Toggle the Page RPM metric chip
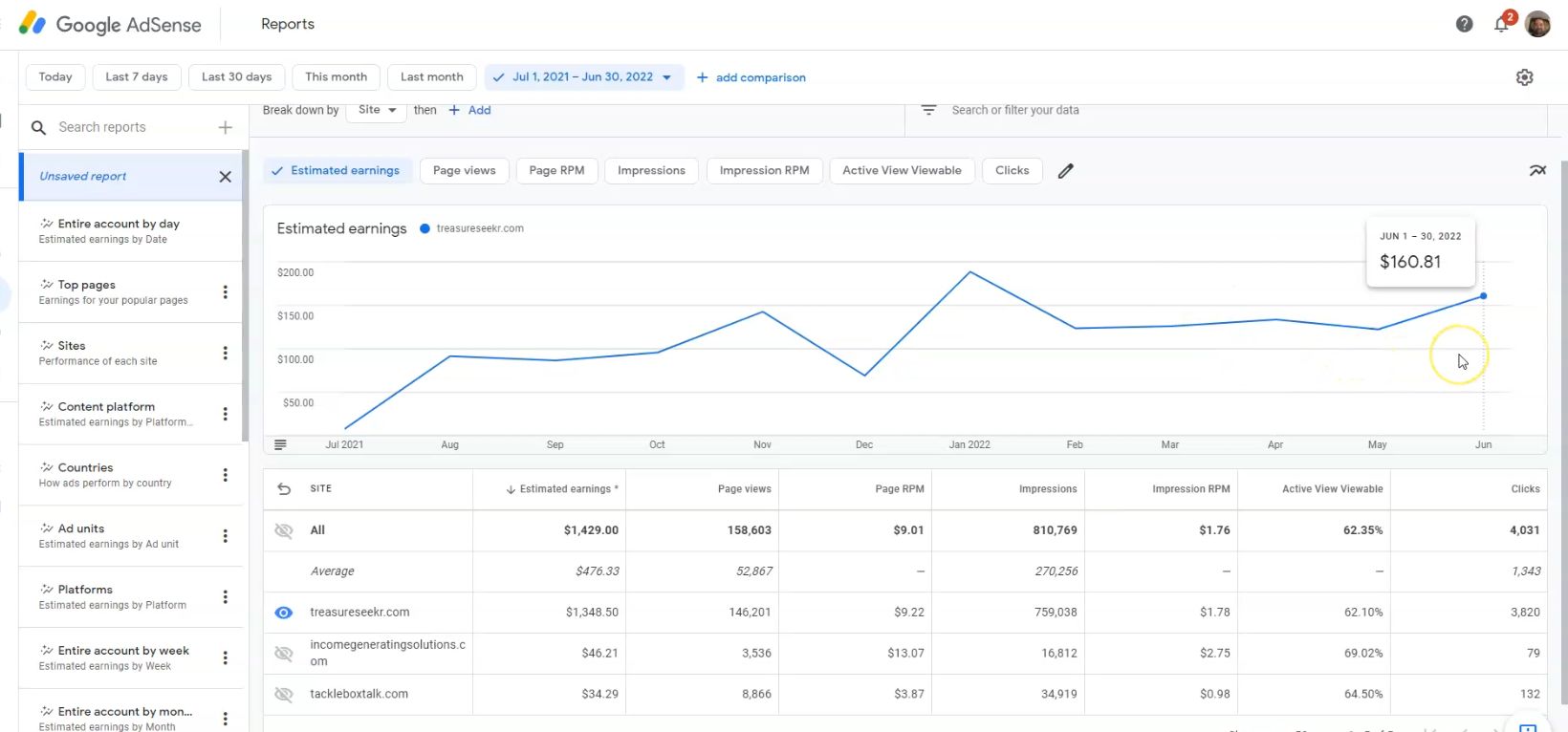The image size is (1568, 732). 556,171
